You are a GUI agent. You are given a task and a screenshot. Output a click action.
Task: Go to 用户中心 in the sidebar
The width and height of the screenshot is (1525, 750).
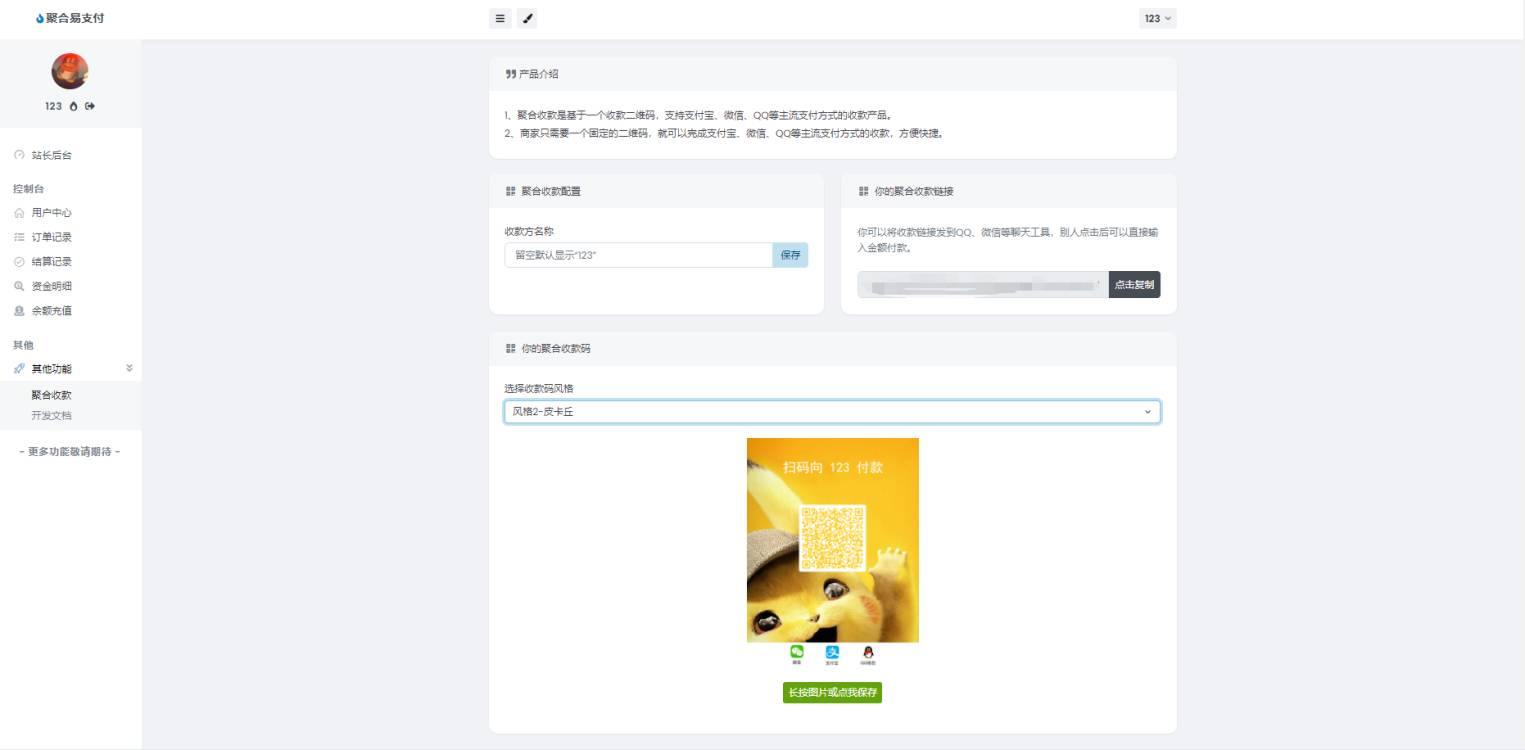tap(51, 213)
